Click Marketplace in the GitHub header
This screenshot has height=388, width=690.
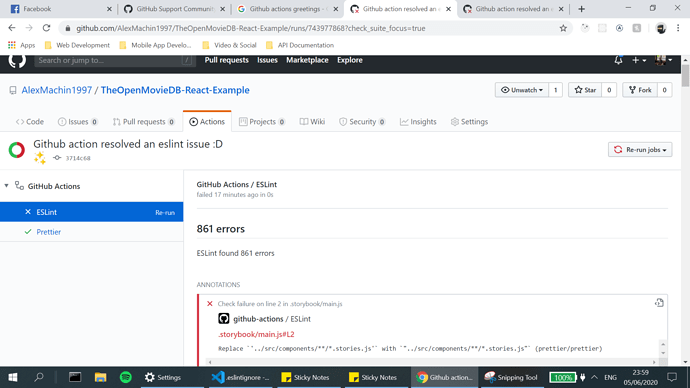coord(307,60)
